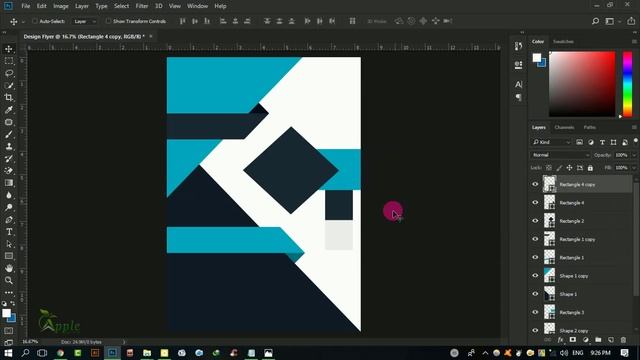Select the Rectangular Marquee tool
Image resolution: width=640 pixels, height=360 pixels.
pos(9,61)
